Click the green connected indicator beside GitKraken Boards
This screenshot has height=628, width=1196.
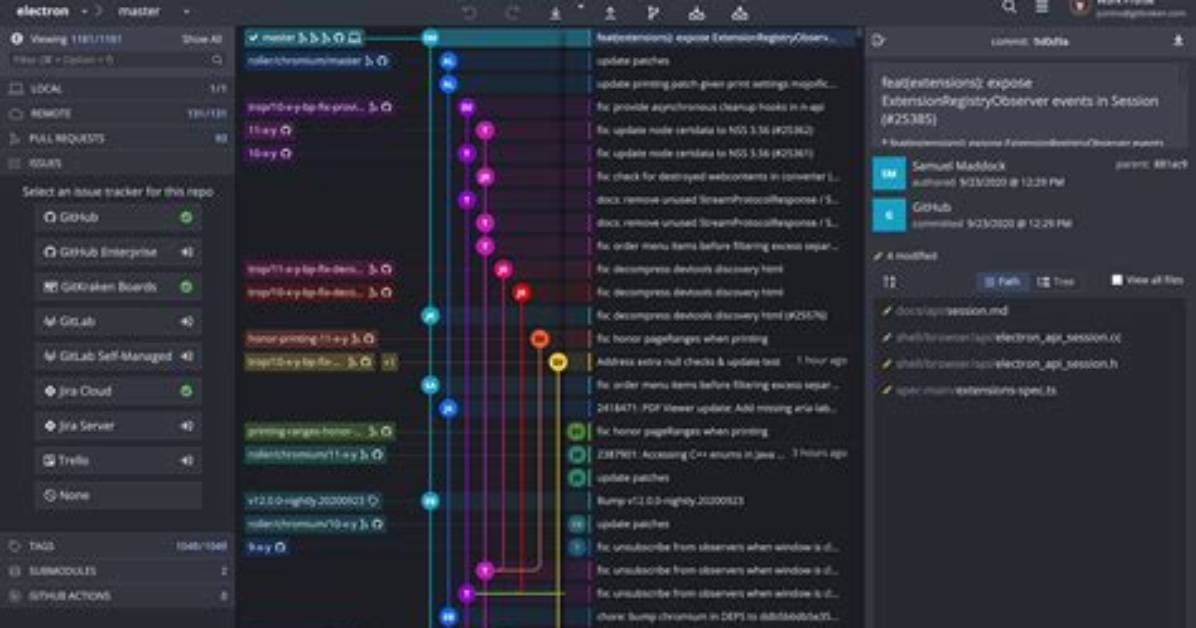[x=186, y=287]
